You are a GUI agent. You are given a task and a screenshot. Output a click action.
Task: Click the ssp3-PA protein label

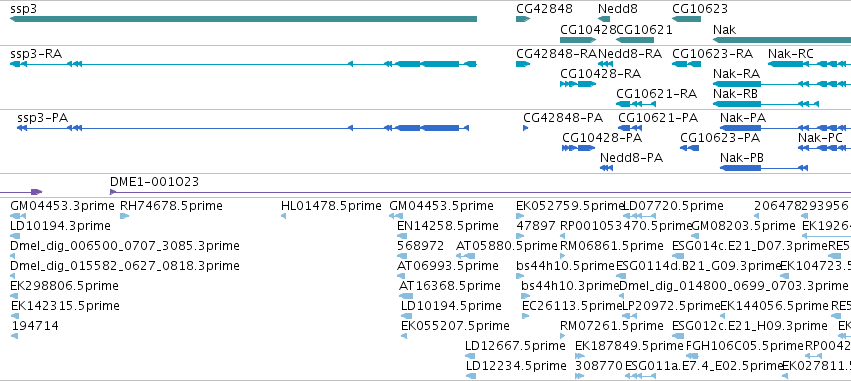click(42, 118)
